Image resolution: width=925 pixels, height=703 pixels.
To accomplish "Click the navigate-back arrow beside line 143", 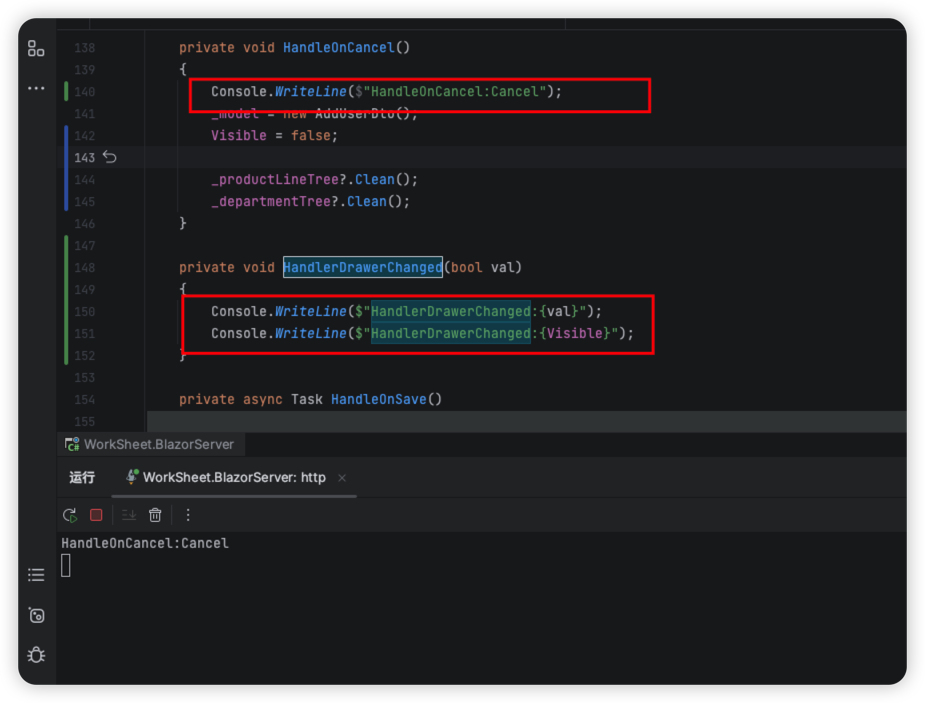I will (109, 157).
